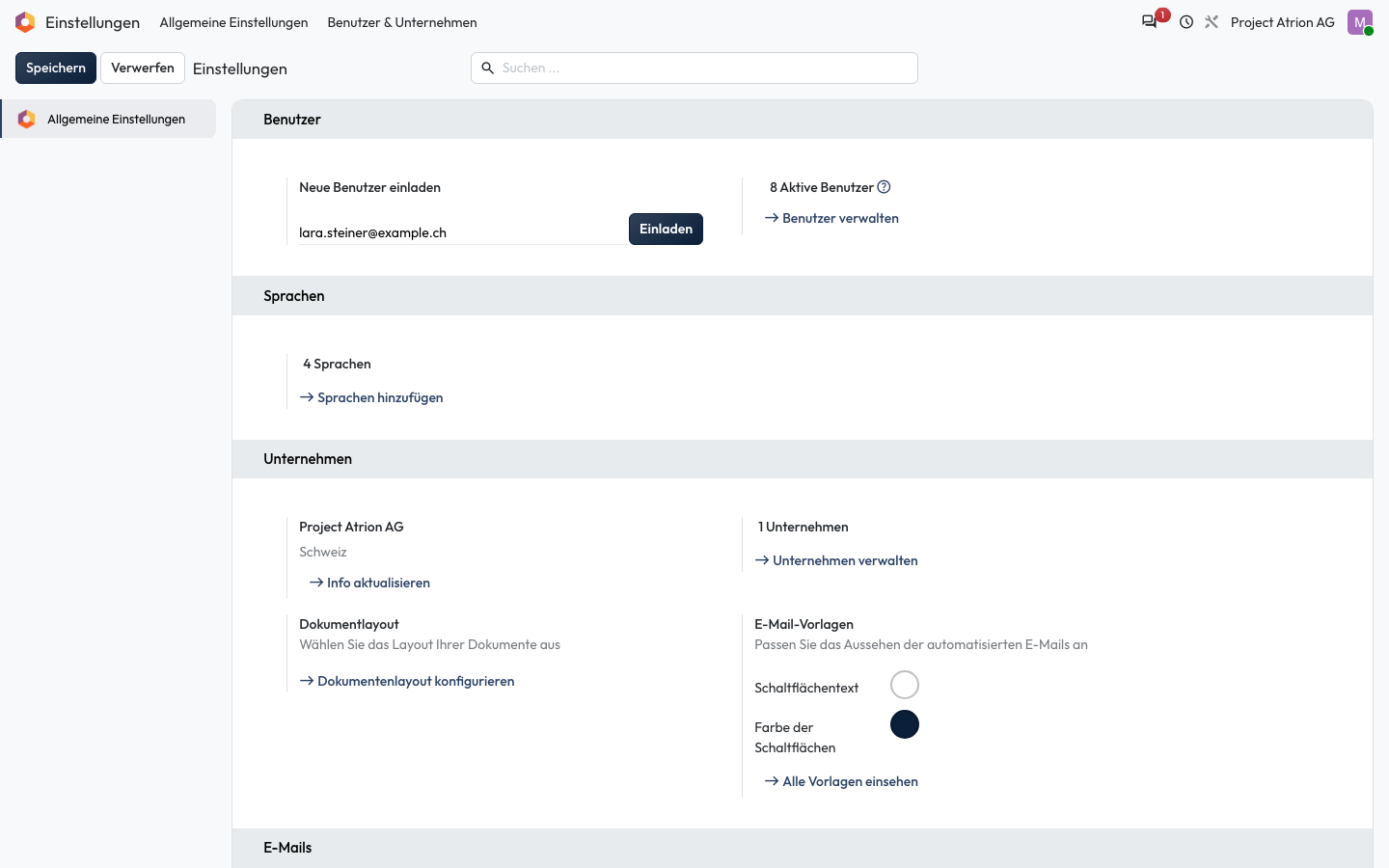Viewport: 1389px width, 868px height.
Task: Open the Einstellungen app title menu
Action: tap(93, 22)
